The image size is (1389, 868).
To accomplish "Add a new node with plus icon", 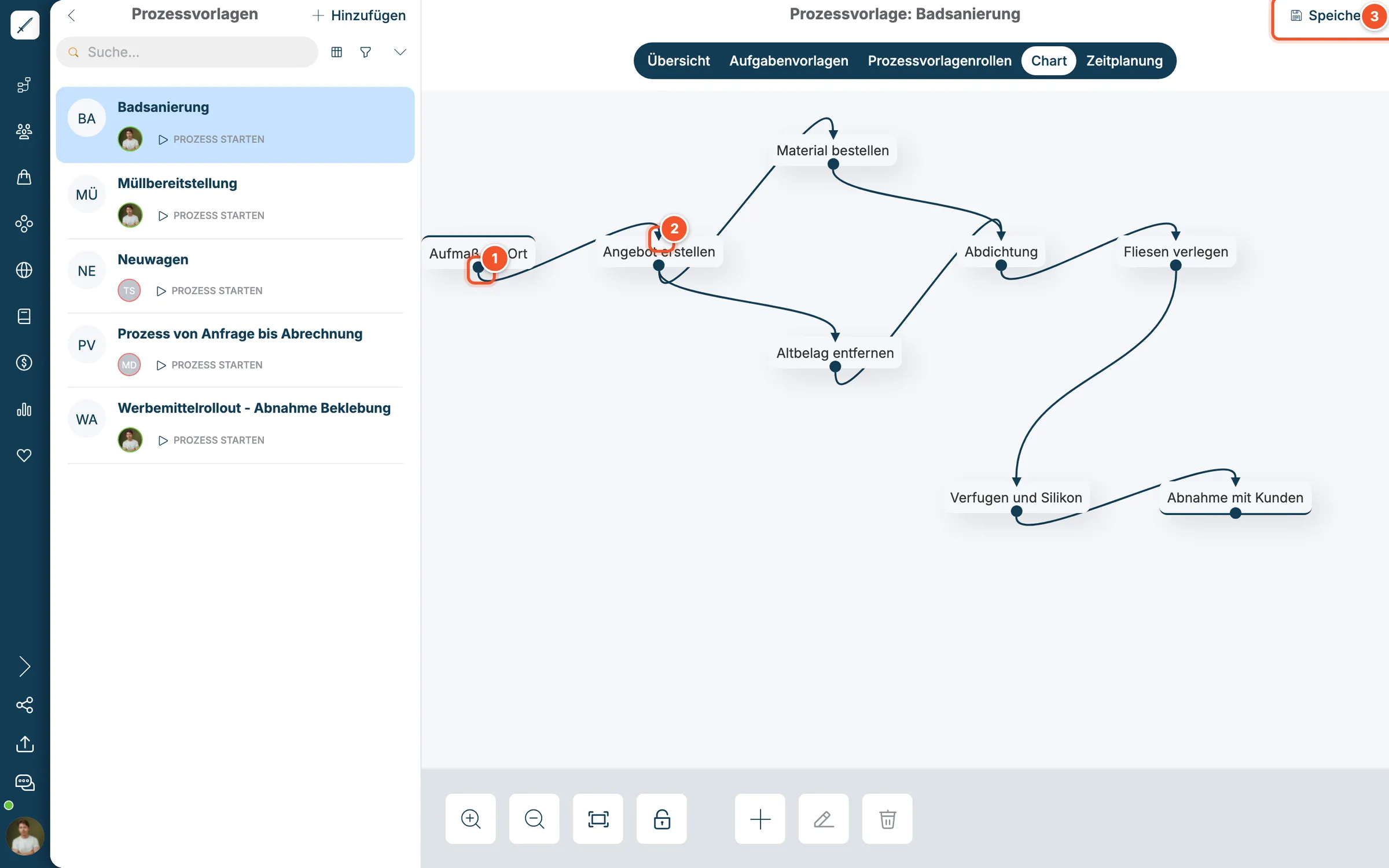I will pyautogui.click(x=760, y=819).
